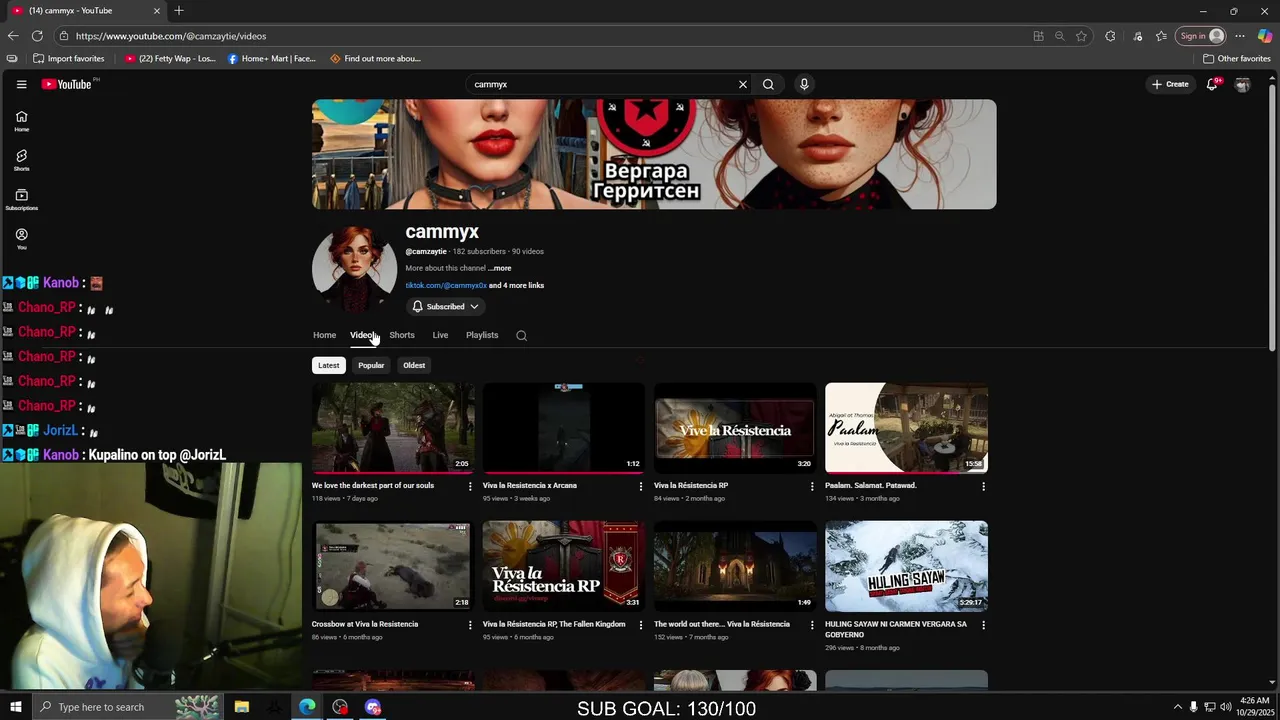Click the search magnifier button

[768, 84]
